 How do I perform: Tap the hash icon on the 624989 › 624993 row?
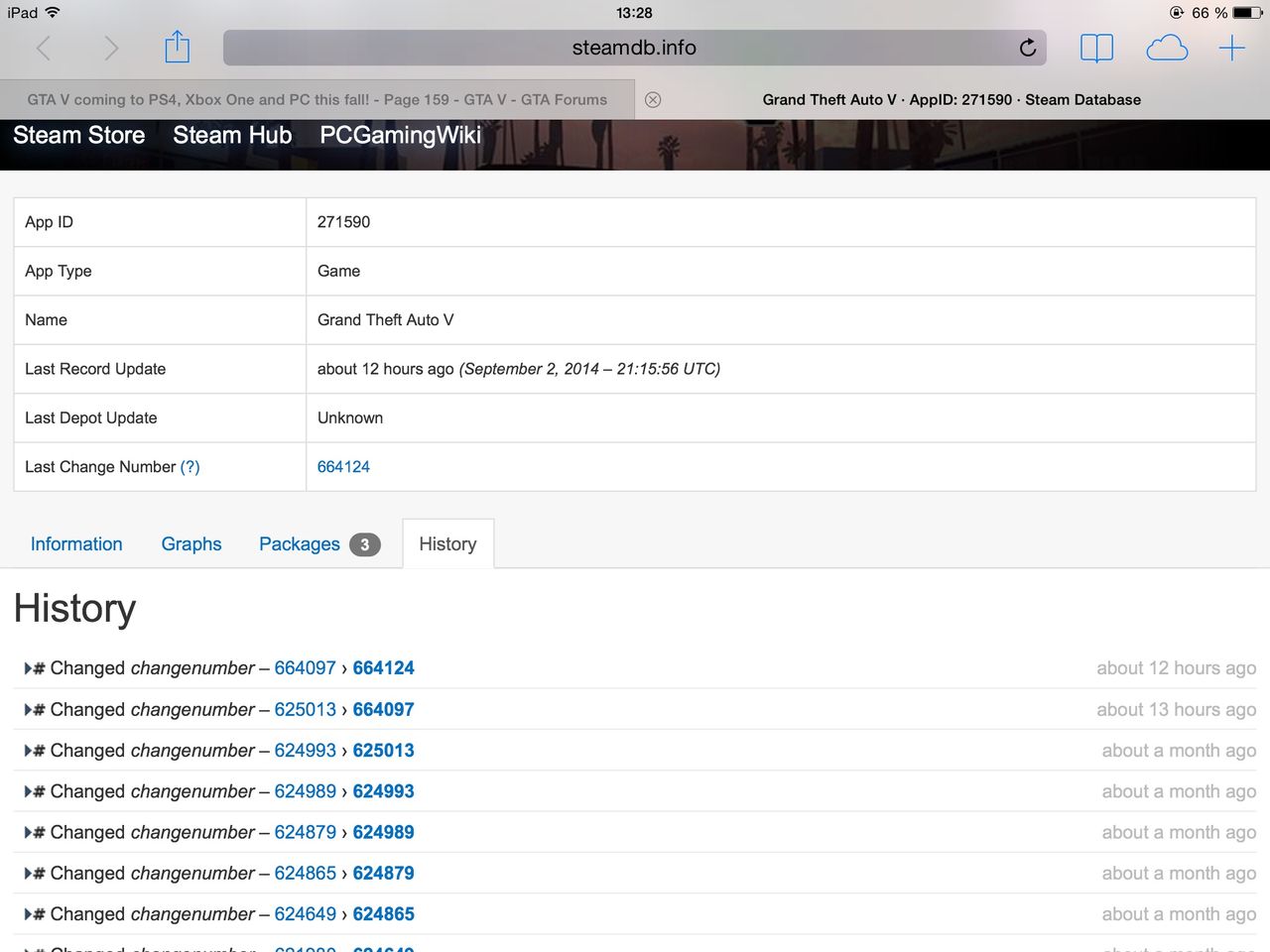coord(40,792)
